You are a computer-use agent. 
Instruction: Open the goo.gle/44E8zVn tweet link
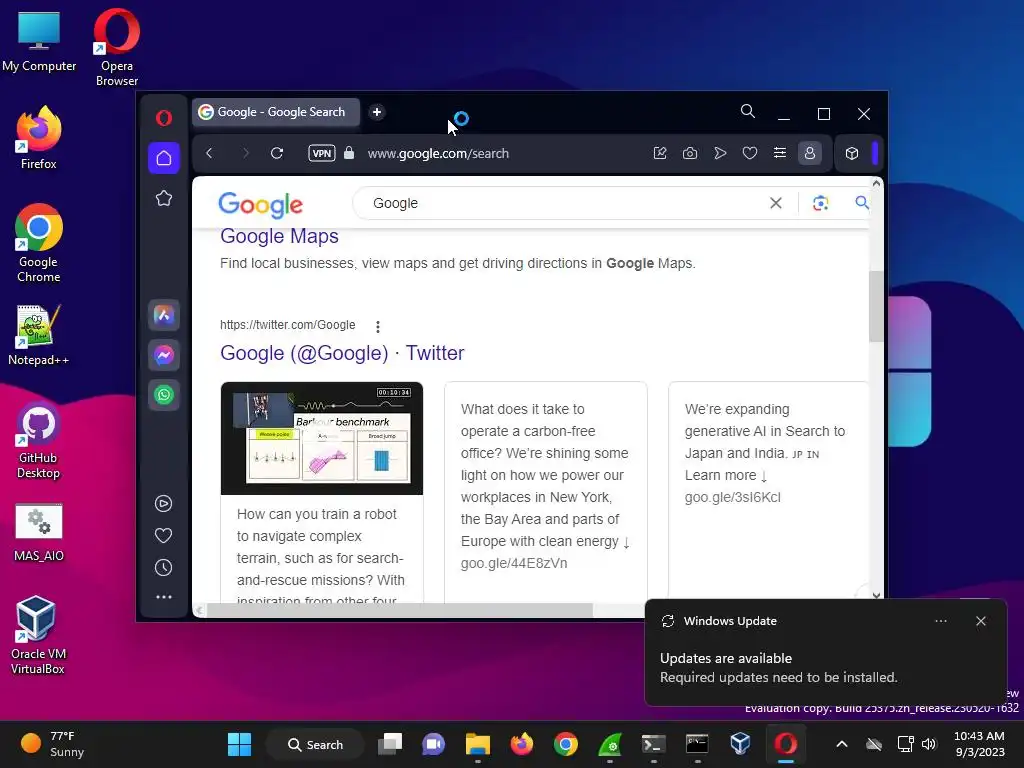click(x=514, y=564)
